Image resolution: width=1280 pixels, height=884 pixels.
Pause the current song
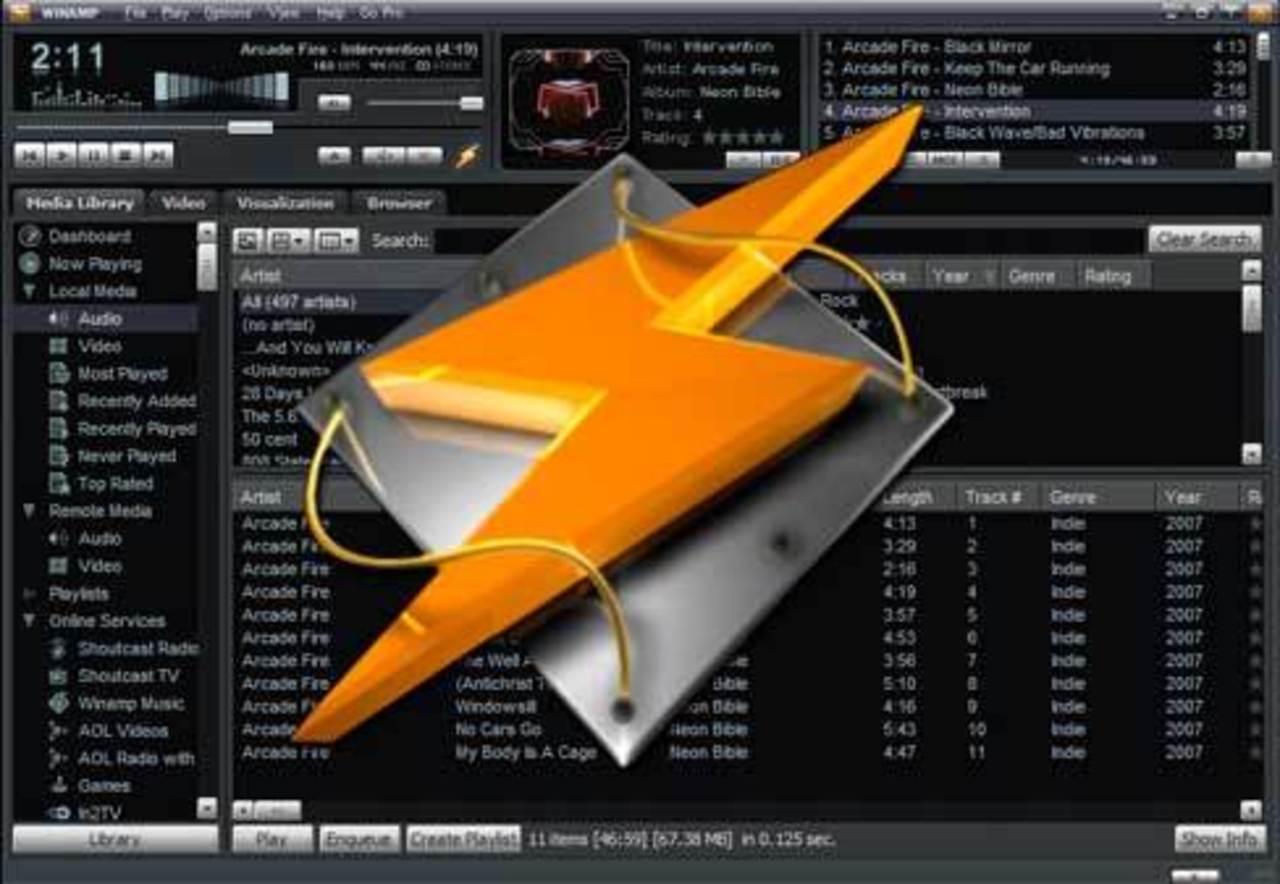coord(94,155)
